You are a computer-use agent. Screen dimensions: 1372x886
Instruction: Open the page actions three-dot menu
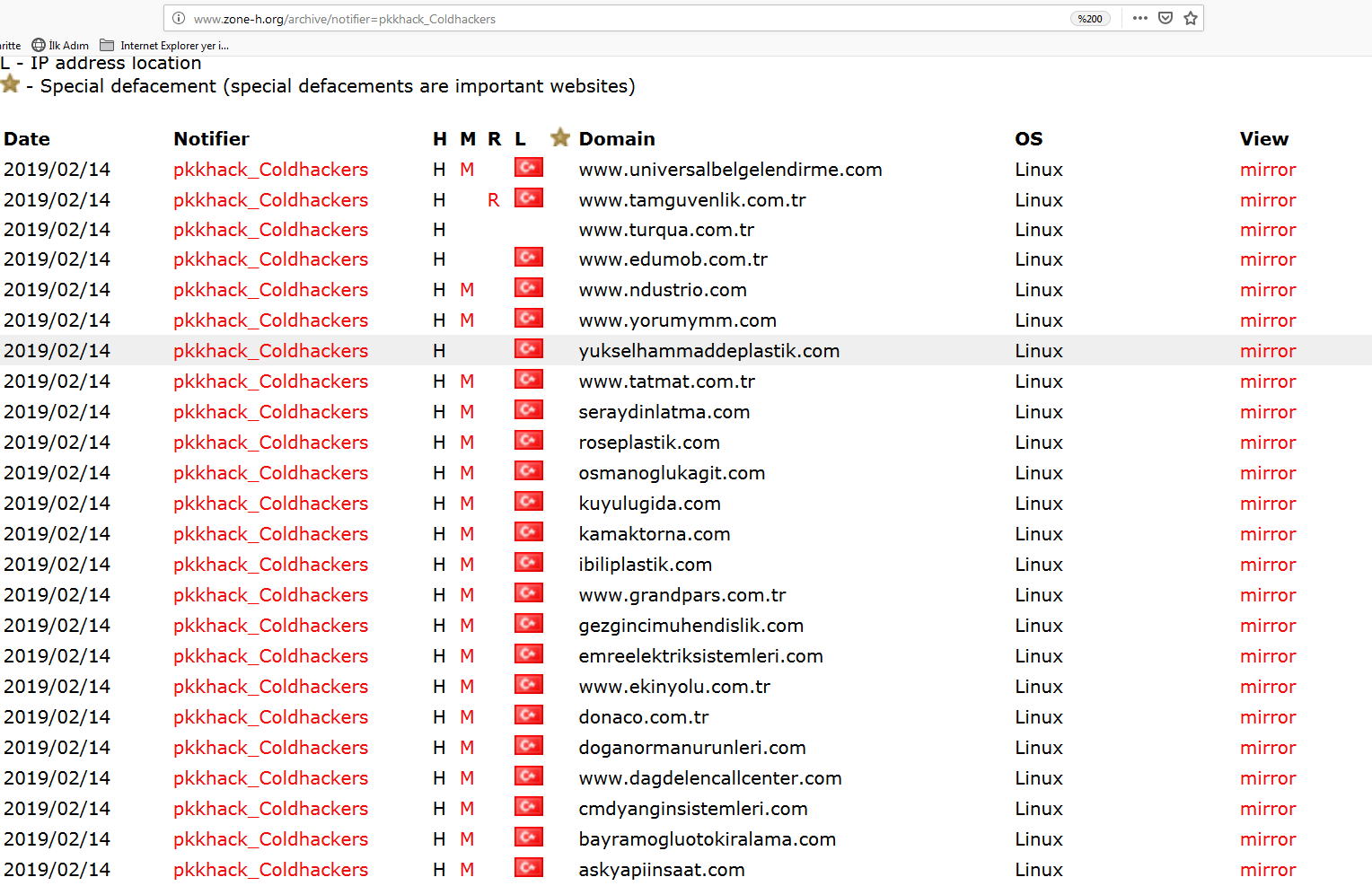[1139, 18]
